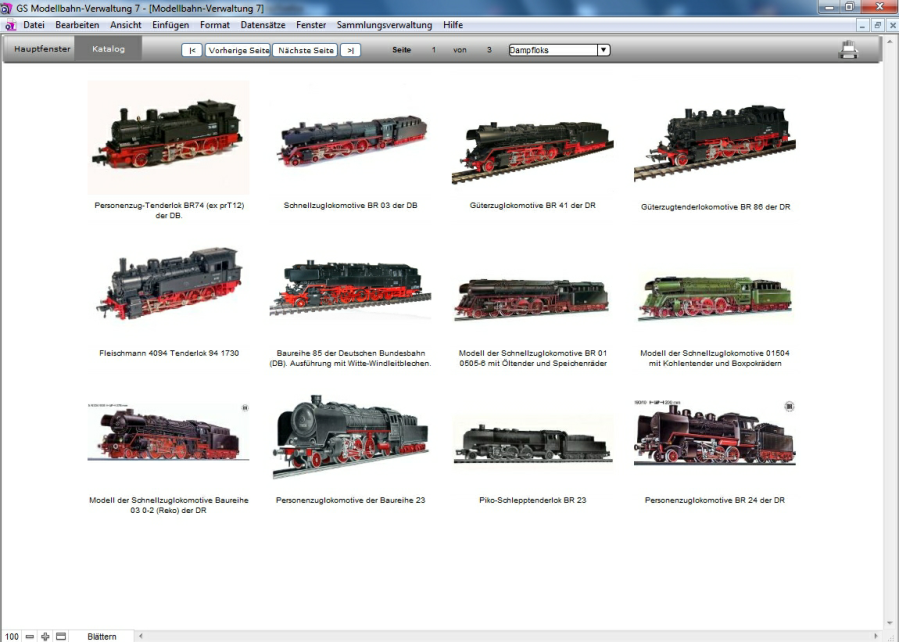Click the horizontal scrollbar left arrow

click(141, 636)
